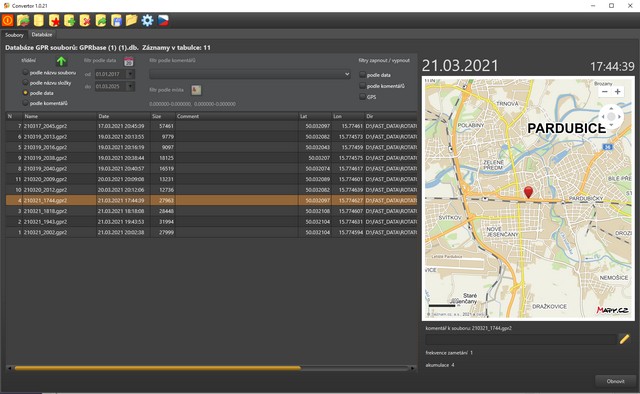
Task: Click the Date column header
Action: point(123,116)
